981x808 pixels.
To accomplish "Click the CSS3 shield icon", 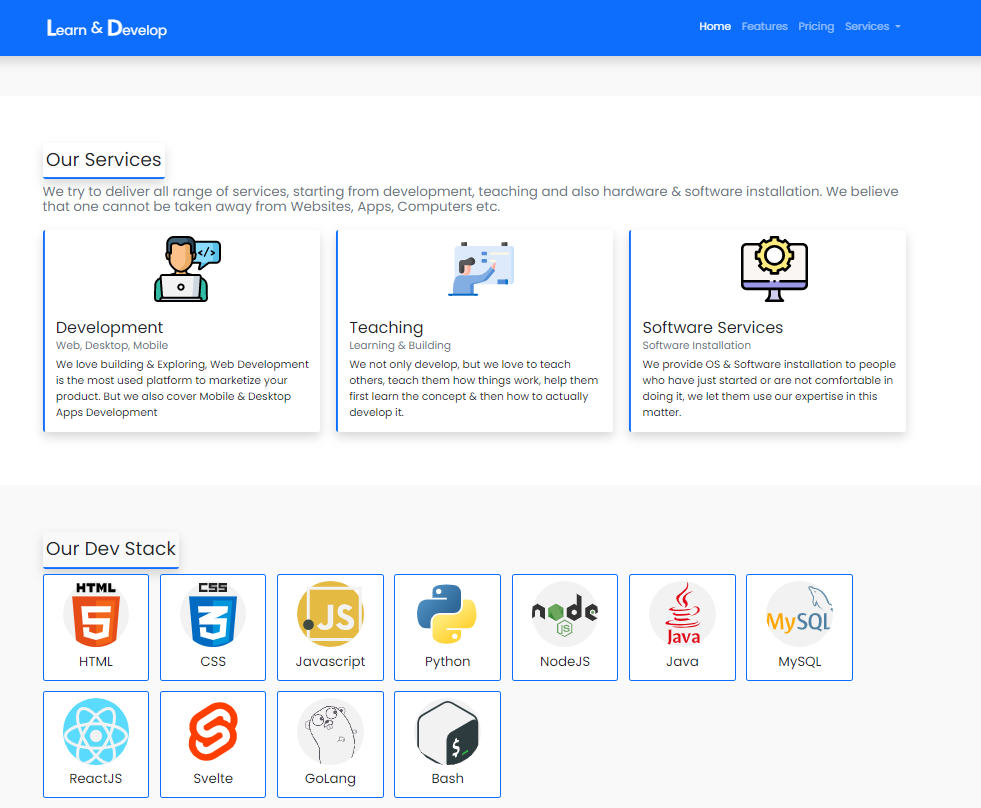I will tap(213, 614).
